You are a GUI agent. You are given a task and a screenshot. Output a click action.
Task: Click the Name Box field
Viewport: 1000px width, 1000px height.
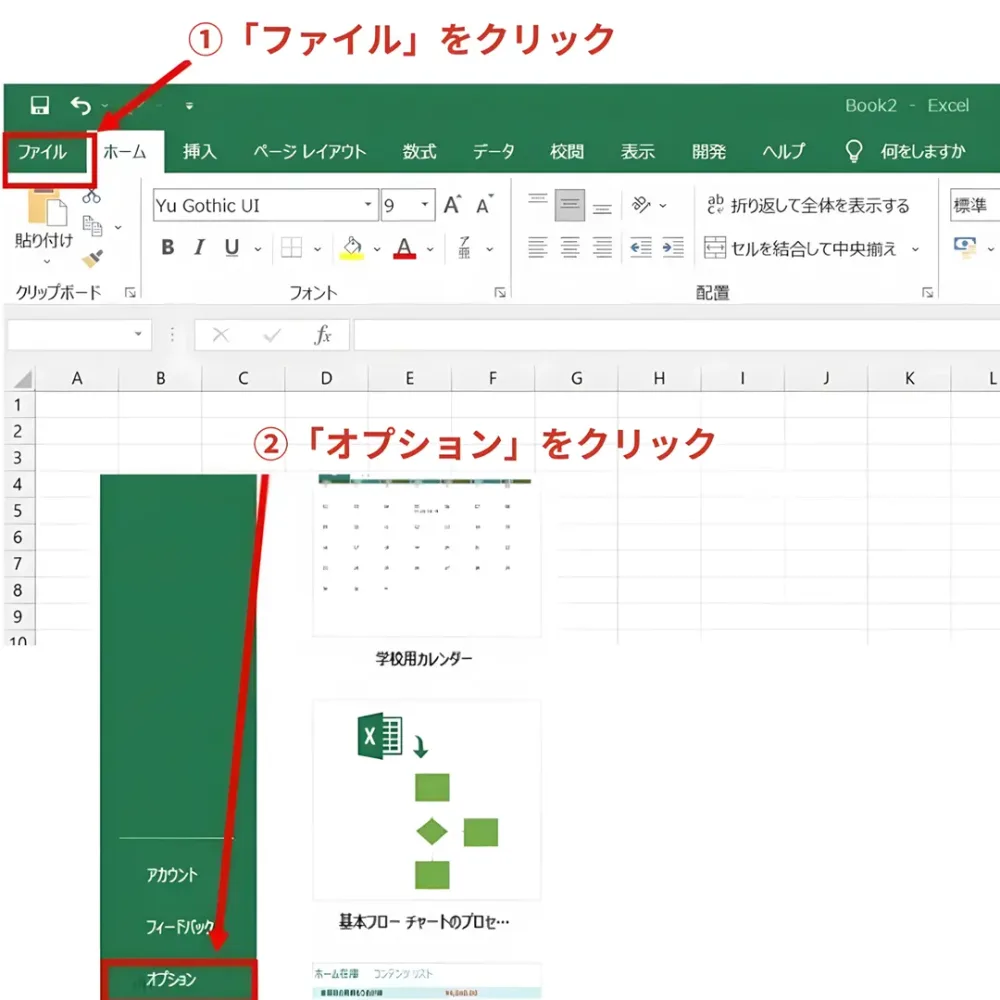coord(79,334)
